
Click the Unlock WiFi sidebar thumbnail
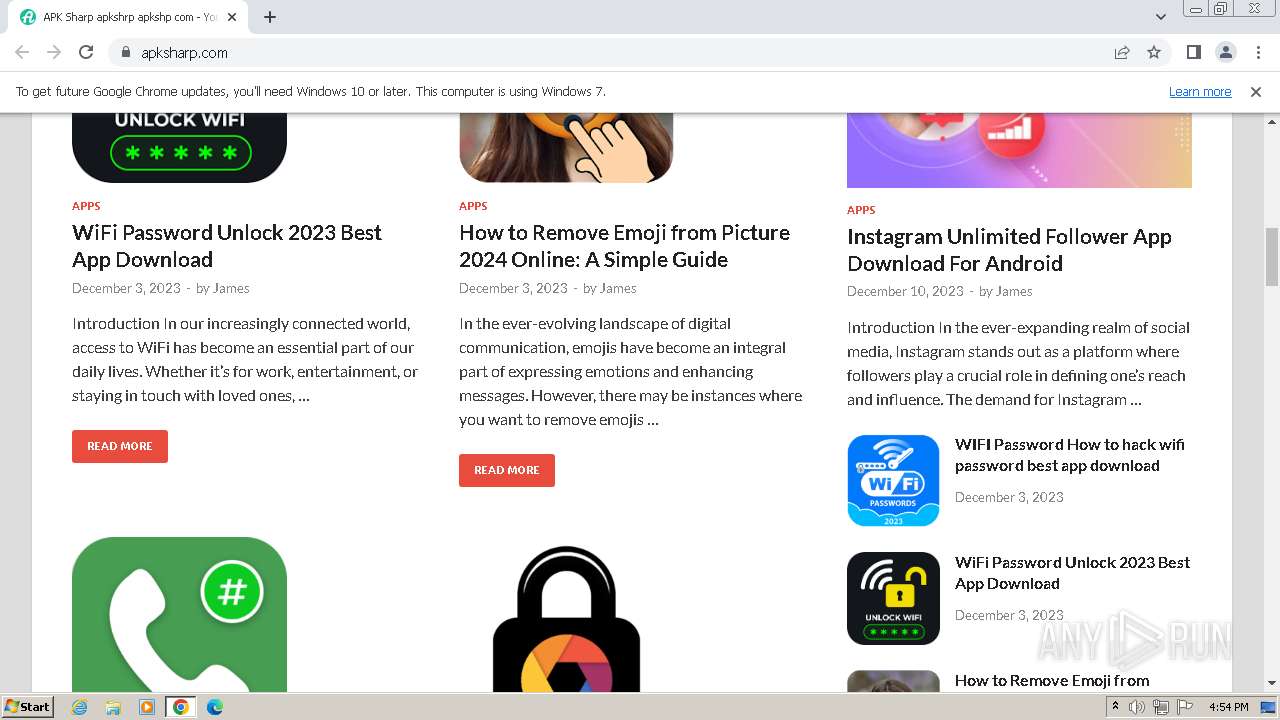click(x=893, y=598)
